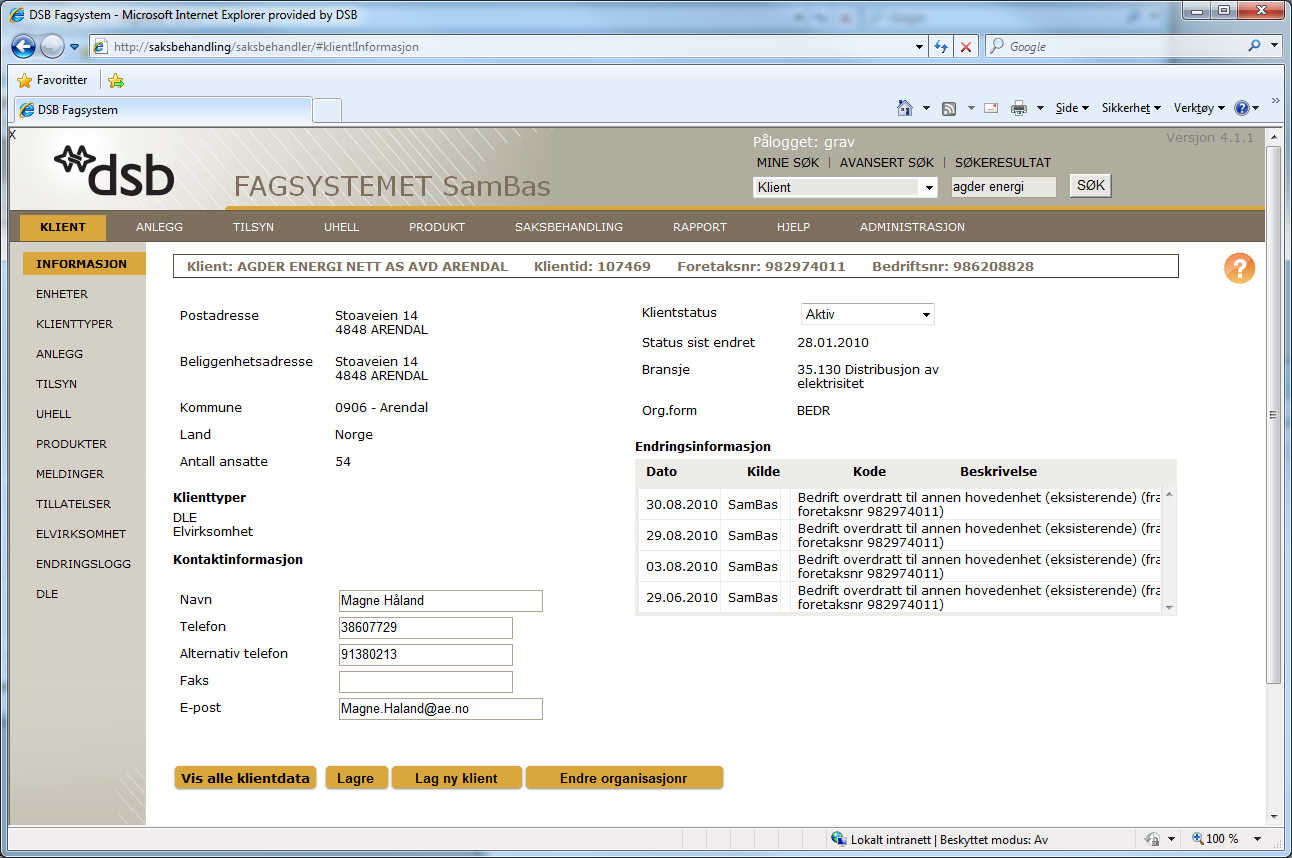
Task: Open the zoom level 100 % dropdown arrow
Action: click(1257, 839)
